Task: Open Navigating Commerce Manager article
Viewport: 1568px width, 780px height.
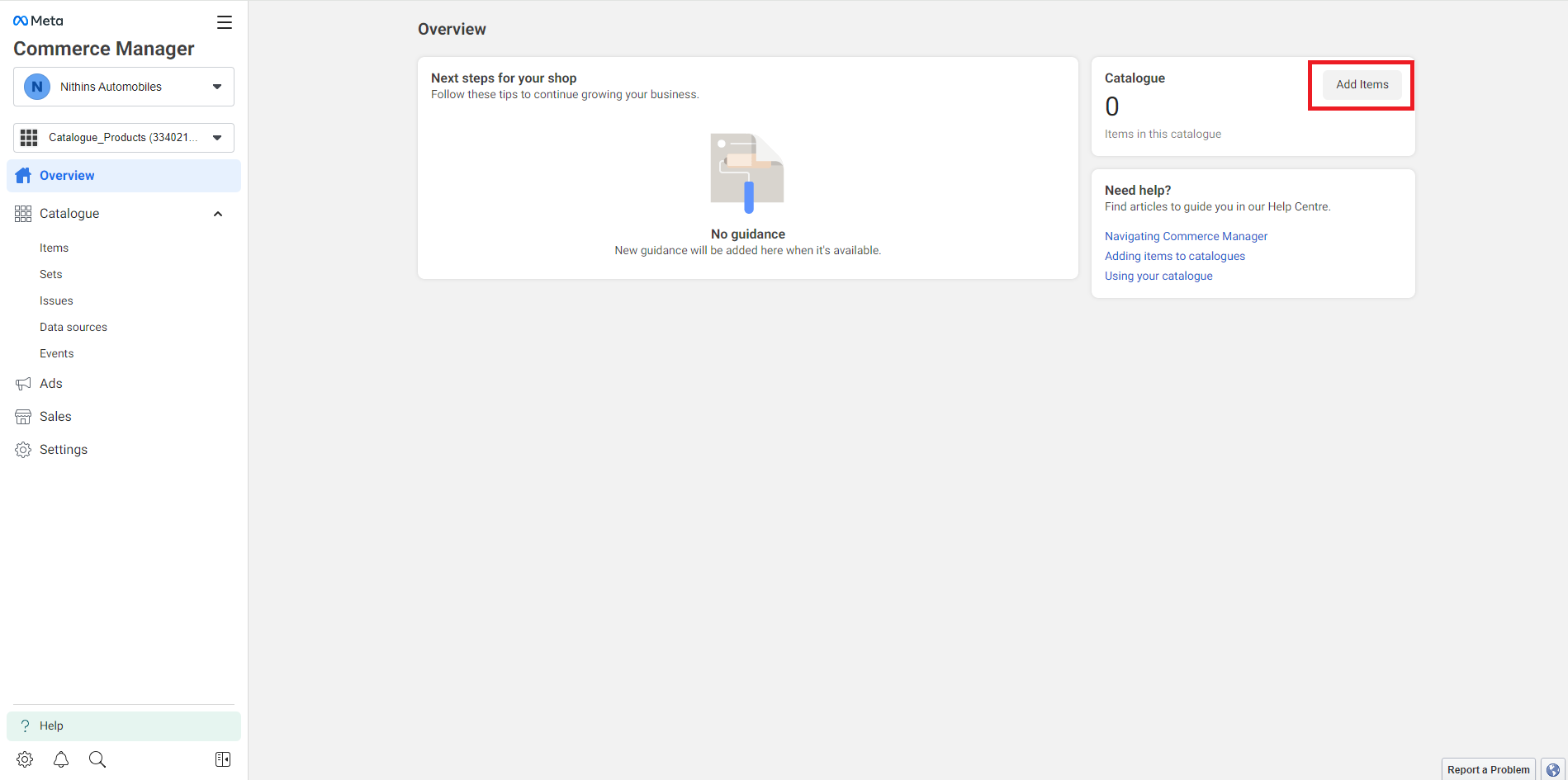Action: point(1186,236)
